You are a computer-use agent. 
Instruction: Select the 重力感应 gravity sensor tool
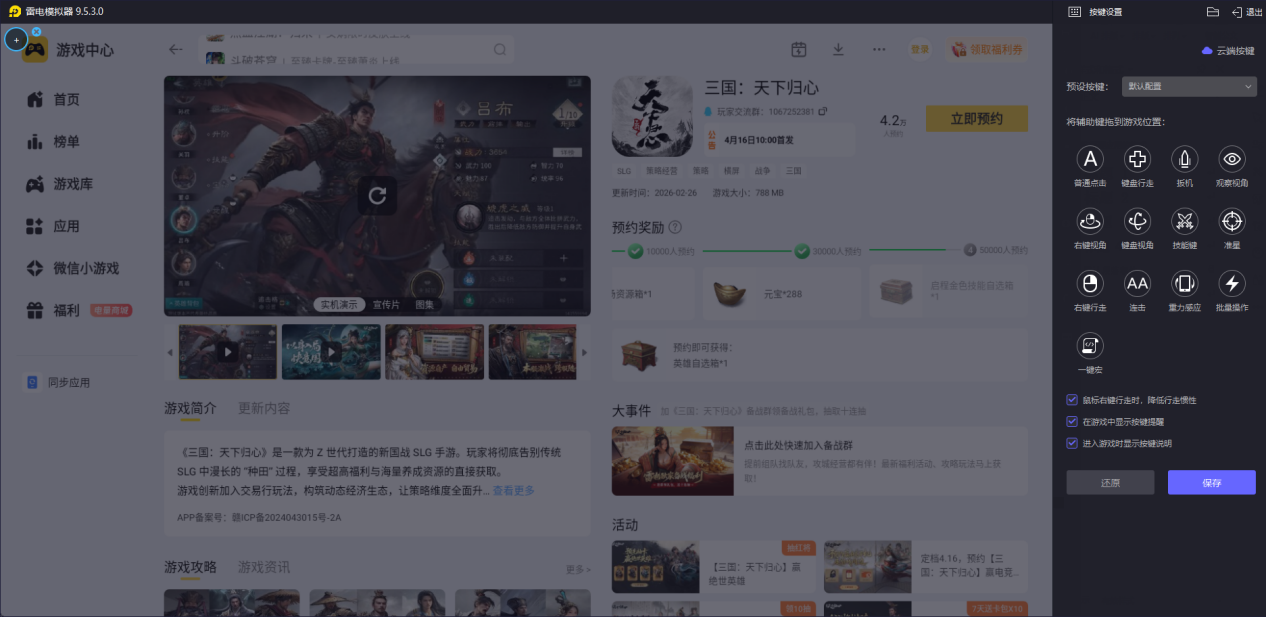[x=1184, y=284]
